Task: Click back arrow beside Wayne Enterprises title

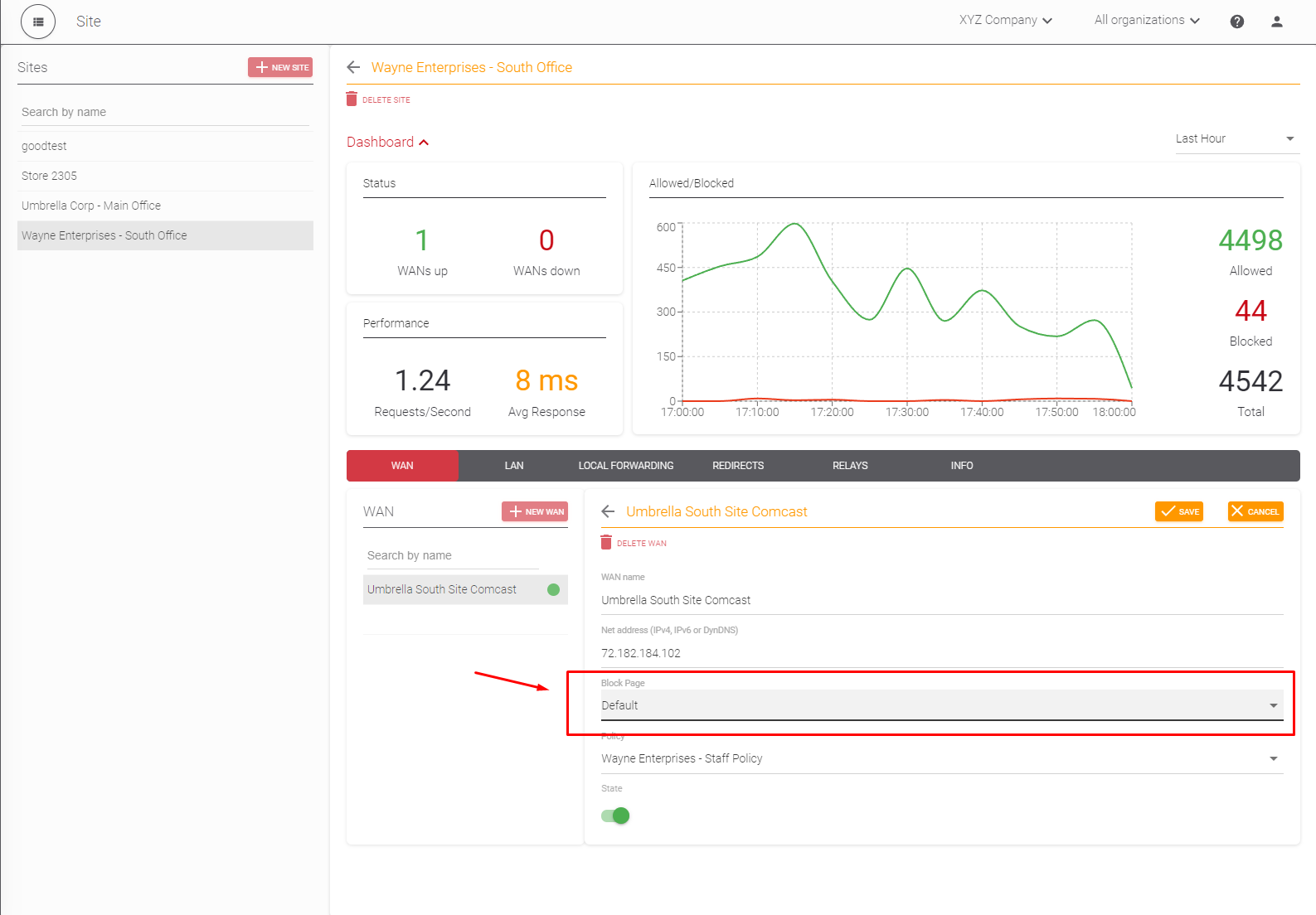Action: [x=354, y=67]
